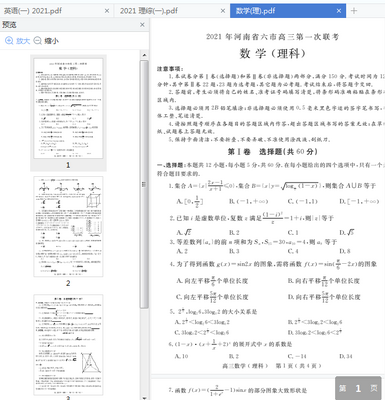
Task: Open a new tab with the plus icon
Action: click(354, 11)
